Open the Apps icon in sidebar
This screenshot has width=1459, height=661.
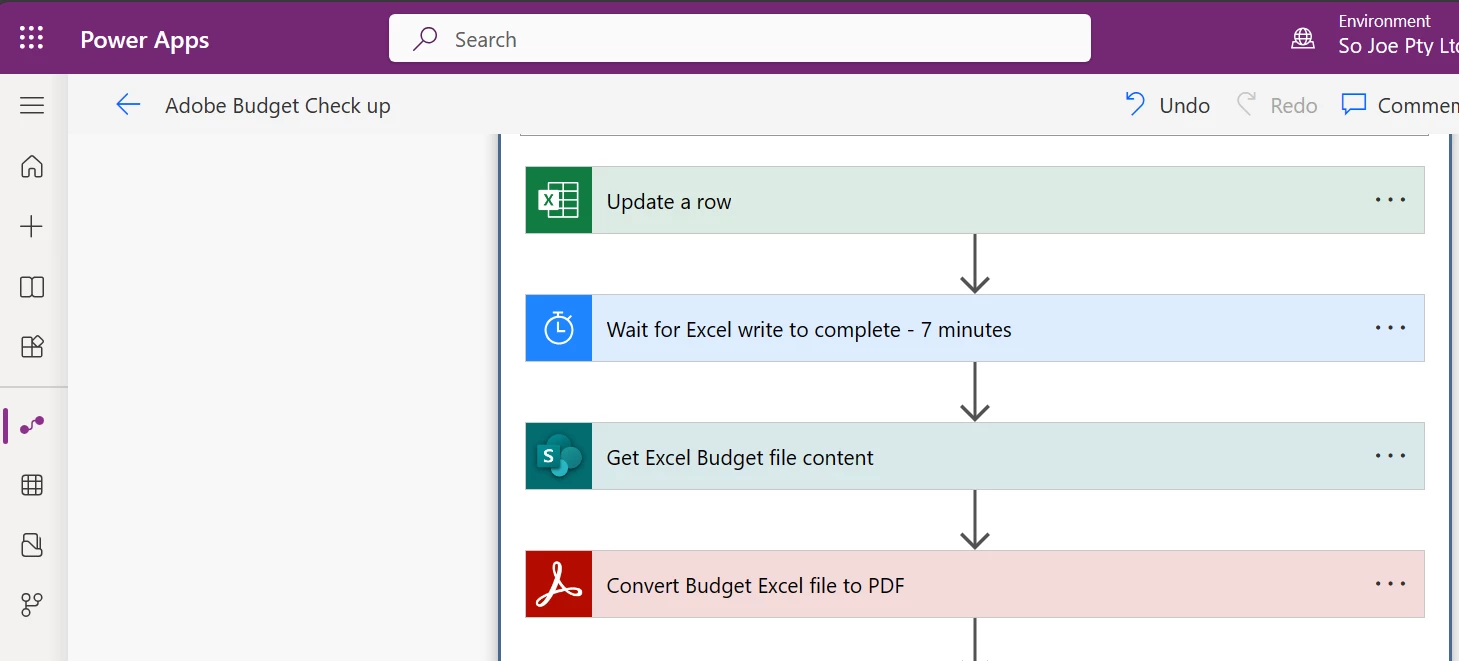coord(32,347)
